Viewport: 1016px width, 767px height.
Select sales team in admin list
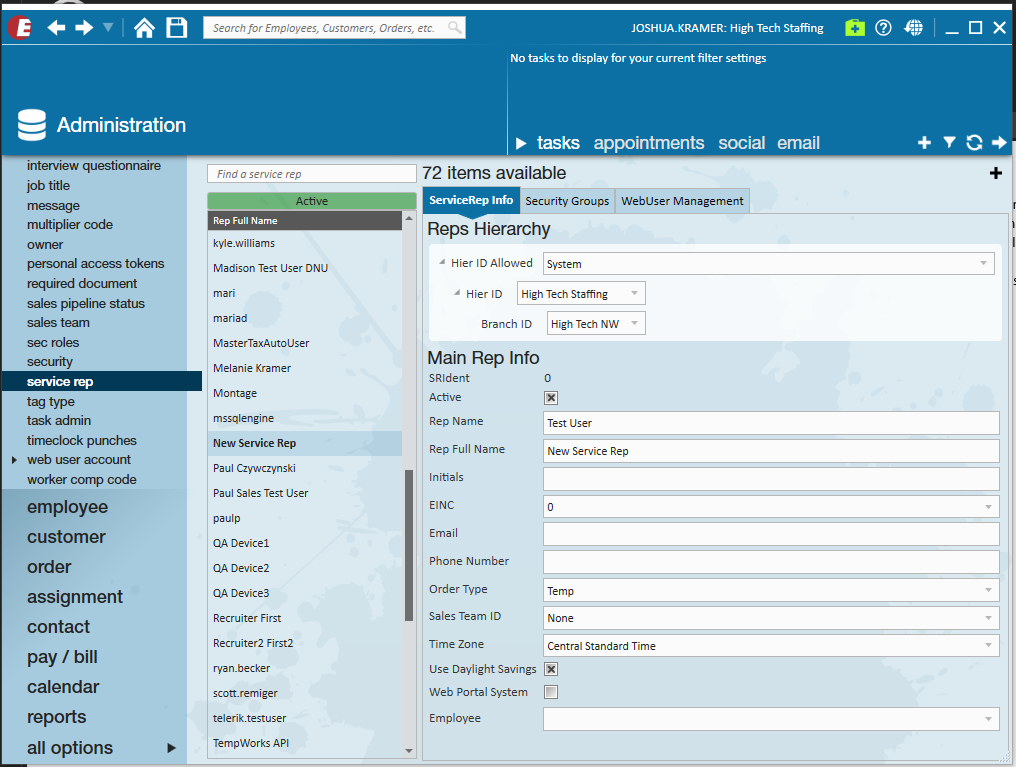58,323
